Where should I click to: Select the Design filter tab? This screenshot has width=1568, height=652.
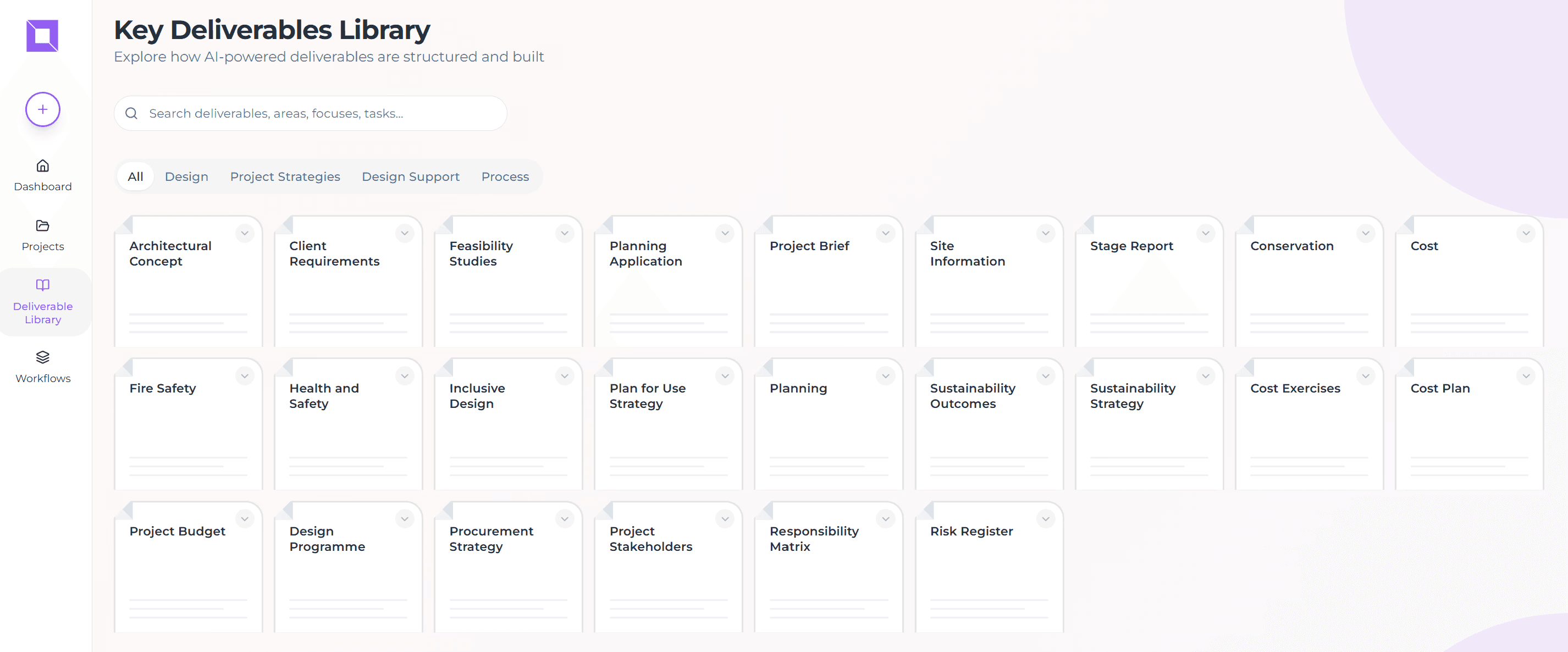click(x=186, y=176)
